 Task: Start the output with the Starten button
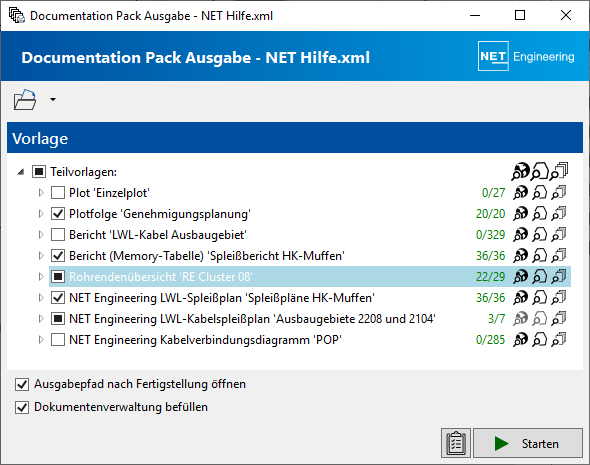(x=528, y=443)
